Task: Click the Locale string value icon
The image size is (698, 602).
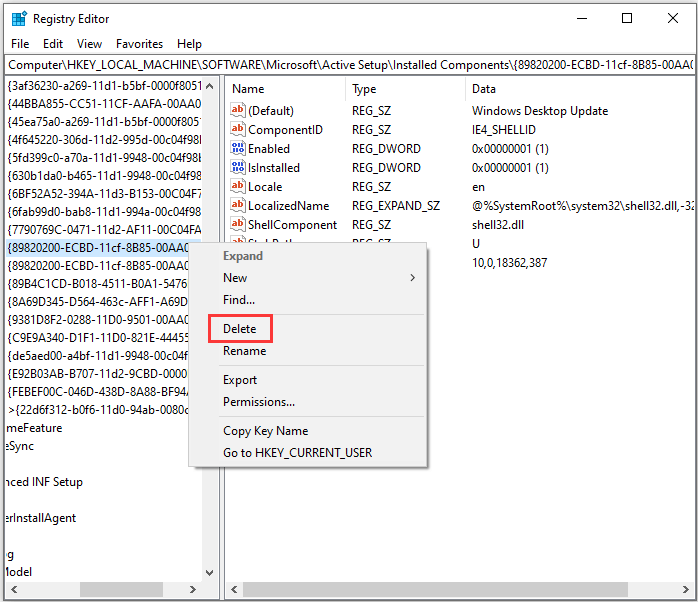Action: click(x=238, y=186)
